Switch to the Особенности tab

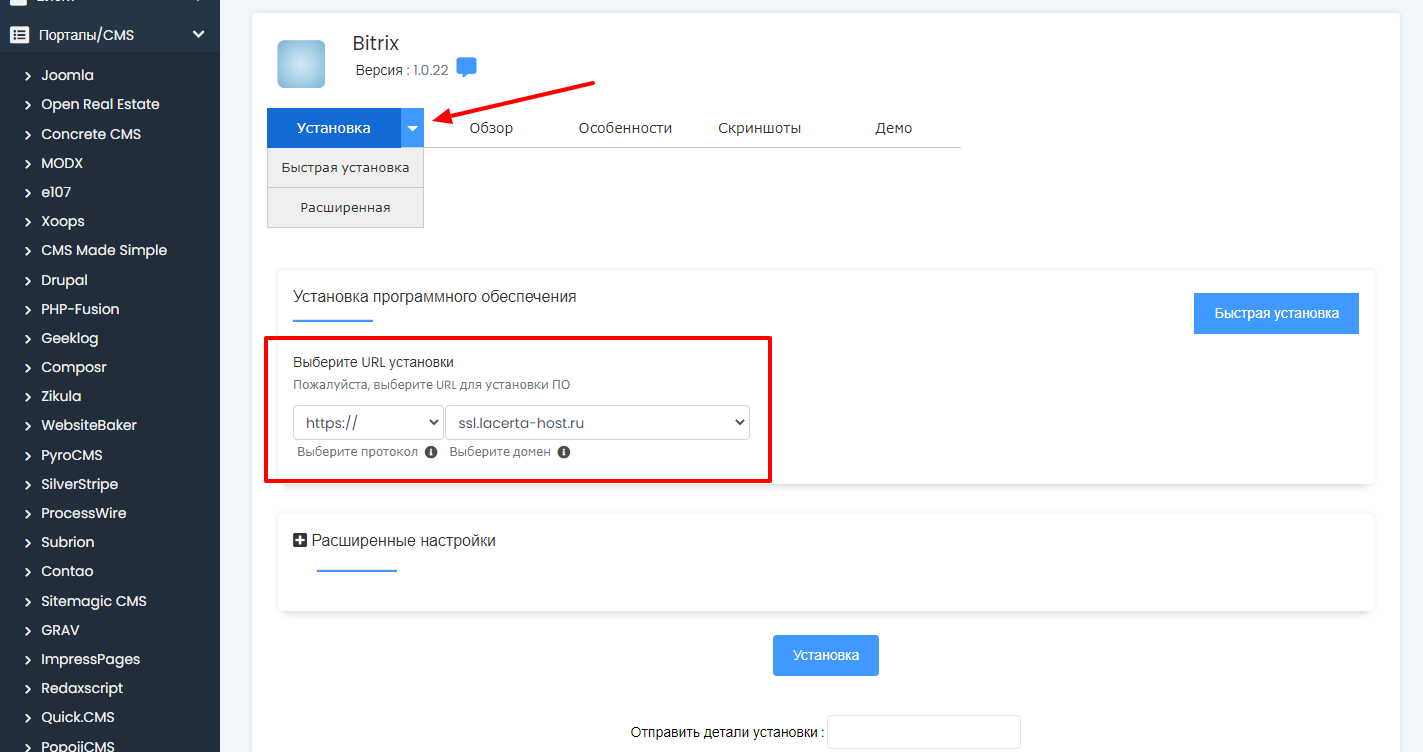[626, 128]
